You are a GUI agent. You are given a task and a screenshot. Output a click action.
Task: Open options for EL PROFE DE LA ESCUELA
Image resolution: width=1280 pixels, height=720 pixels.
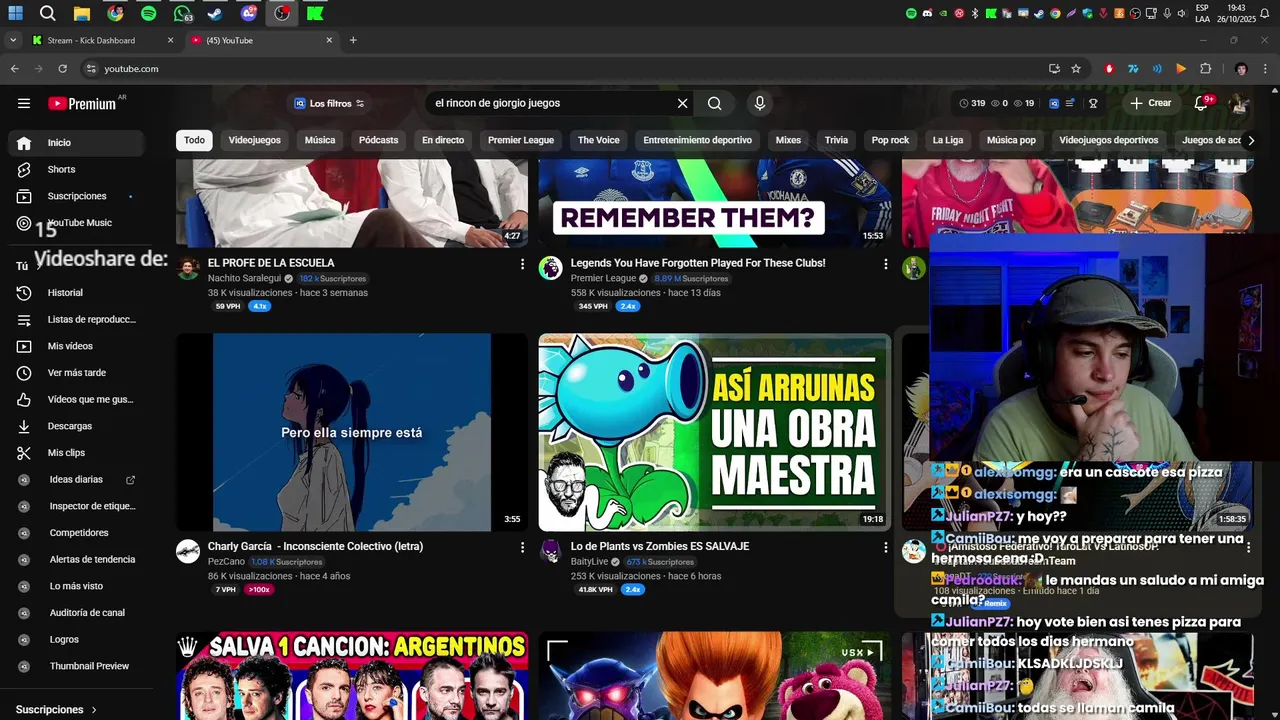522,264
